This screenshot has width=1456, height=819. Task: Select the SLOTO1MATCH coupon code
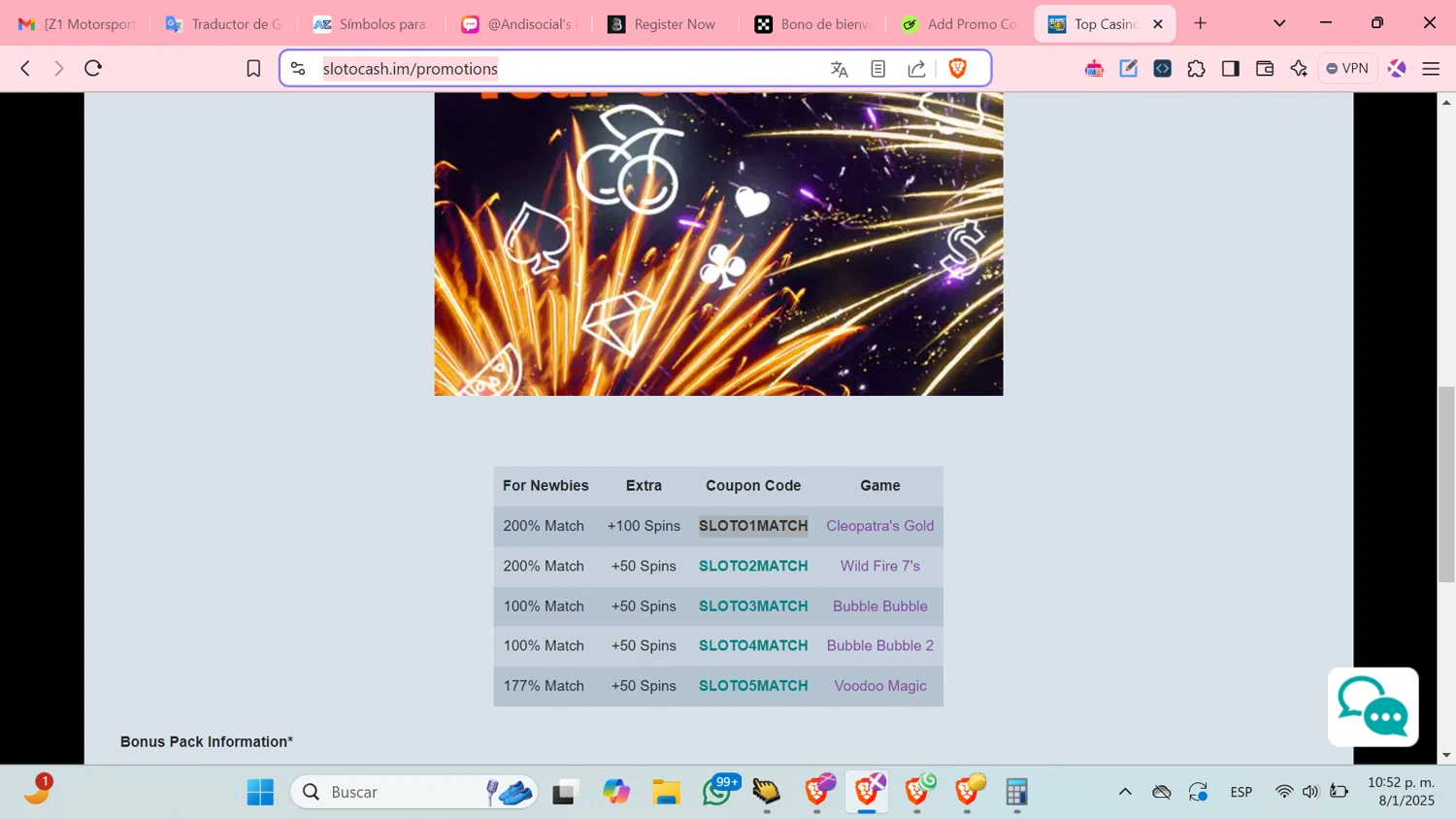click(753, 526)
